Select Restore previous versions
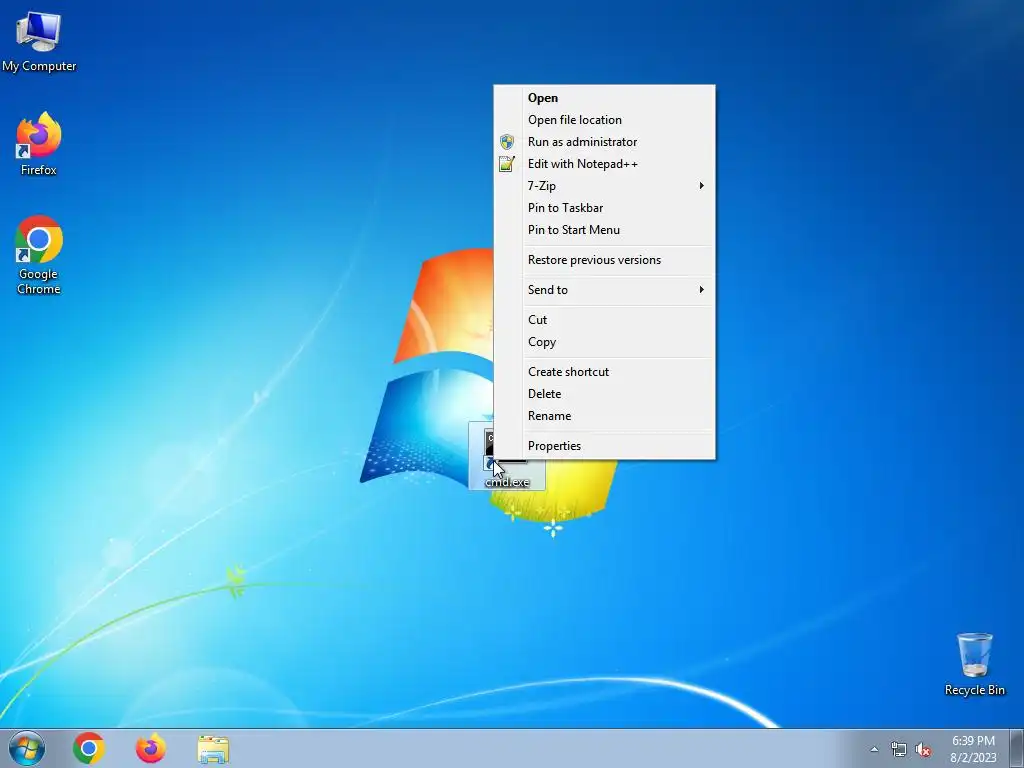Viewport: 1024px width, 768px height. (604, 260)
